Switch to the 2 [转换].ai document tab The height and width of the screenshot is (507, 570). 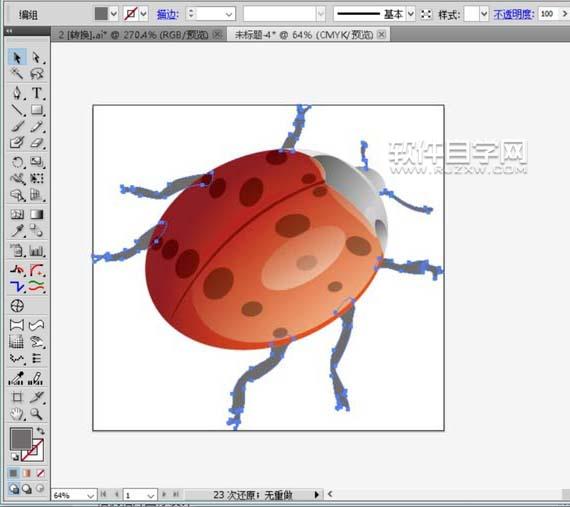coord(133,35)
